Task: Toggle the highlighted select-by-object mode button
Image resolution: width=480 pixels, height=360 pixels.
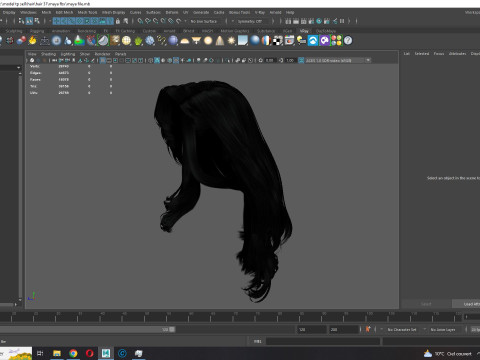Action: (29, 21)
